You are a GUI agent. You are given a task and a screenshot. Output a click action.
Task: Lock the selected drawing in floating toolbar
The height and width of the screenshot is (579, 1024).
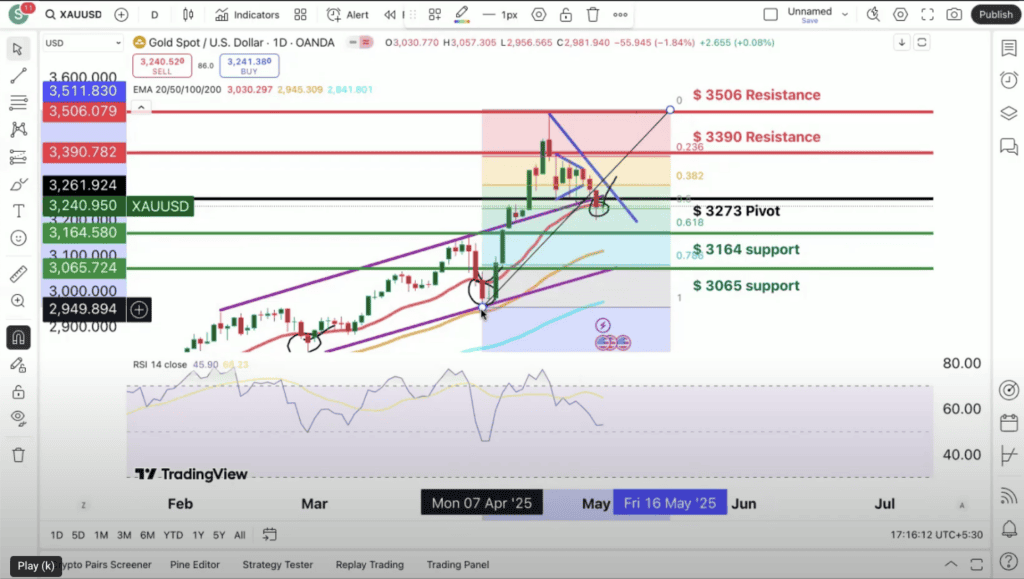click(566, 14)
